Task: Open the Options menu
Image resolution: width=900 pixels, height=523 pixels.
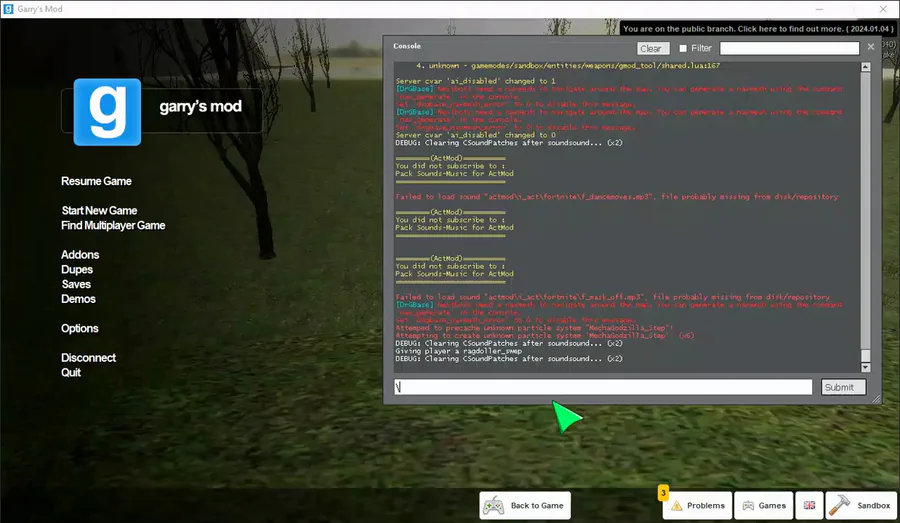Action: coord(80,328)
